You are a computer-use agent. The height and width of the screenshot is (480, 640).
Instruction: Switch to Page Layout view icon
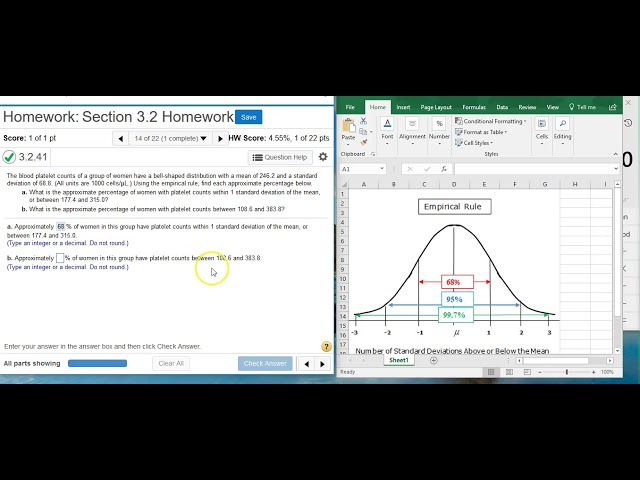point(509,372)
